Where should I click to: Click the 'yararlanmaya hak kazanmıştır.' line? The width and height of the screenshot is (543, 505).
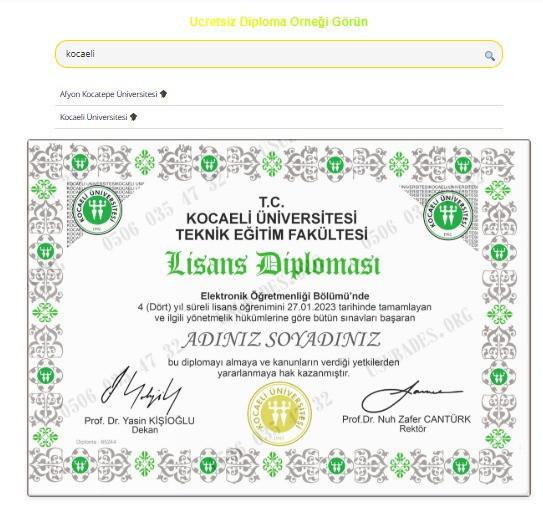284,373
